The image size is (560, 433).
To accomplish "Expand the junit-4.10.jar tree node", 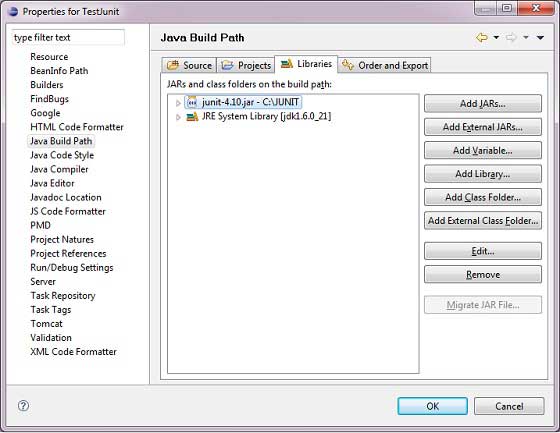I will click(x=178, y=103).
